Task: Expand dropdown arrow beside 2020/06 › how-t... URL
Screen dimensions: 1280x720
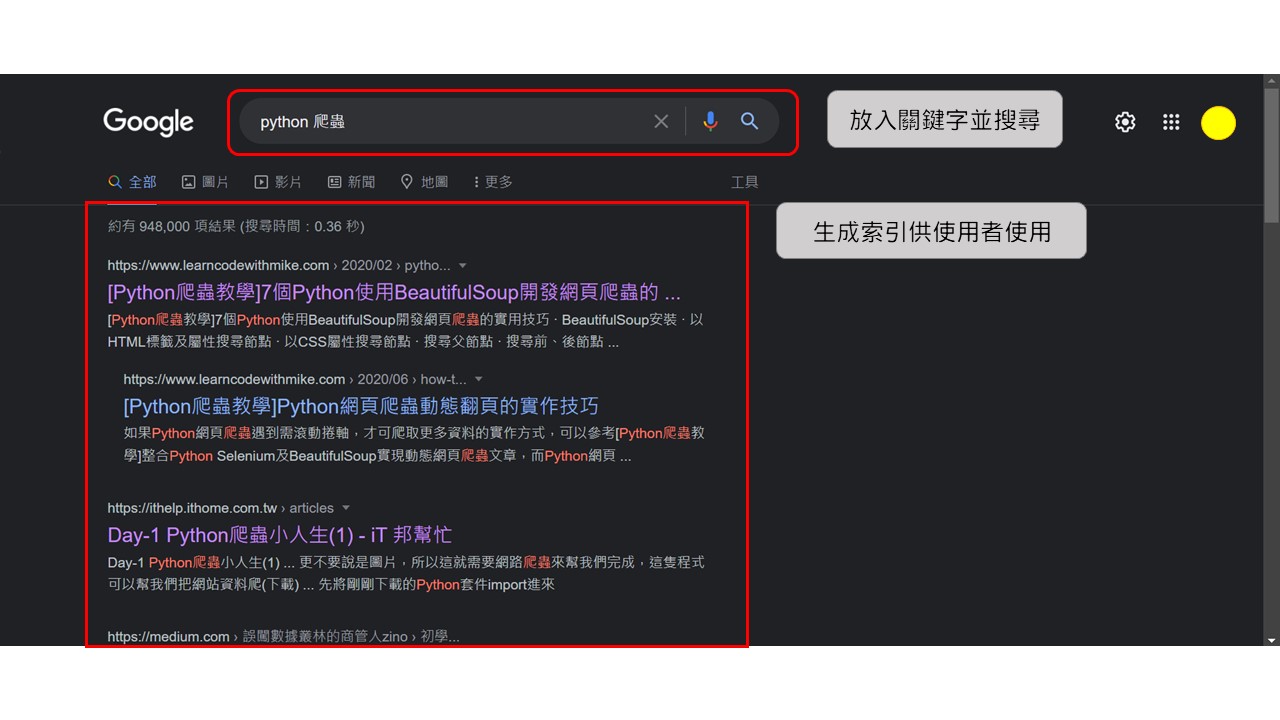Action: (x=478, y=380)
